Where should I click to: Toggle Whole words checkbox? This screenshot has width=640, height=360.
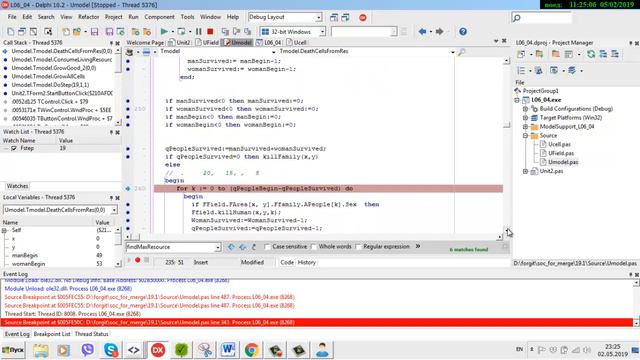click(313, 247)
